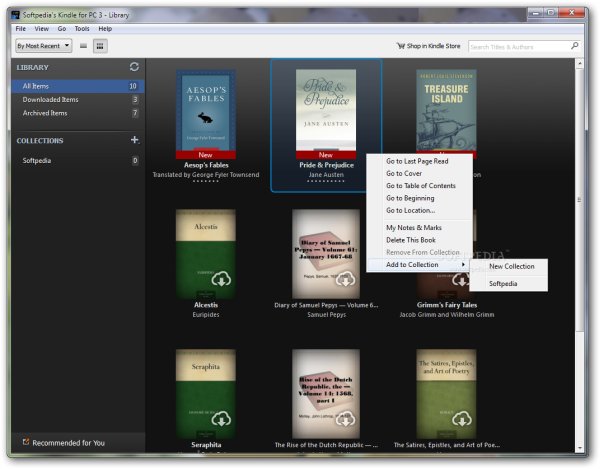This screenshot has height=469, width=600.
Task: Open the Softpedia collection in sidebar
Action: (x=39, y=161)
